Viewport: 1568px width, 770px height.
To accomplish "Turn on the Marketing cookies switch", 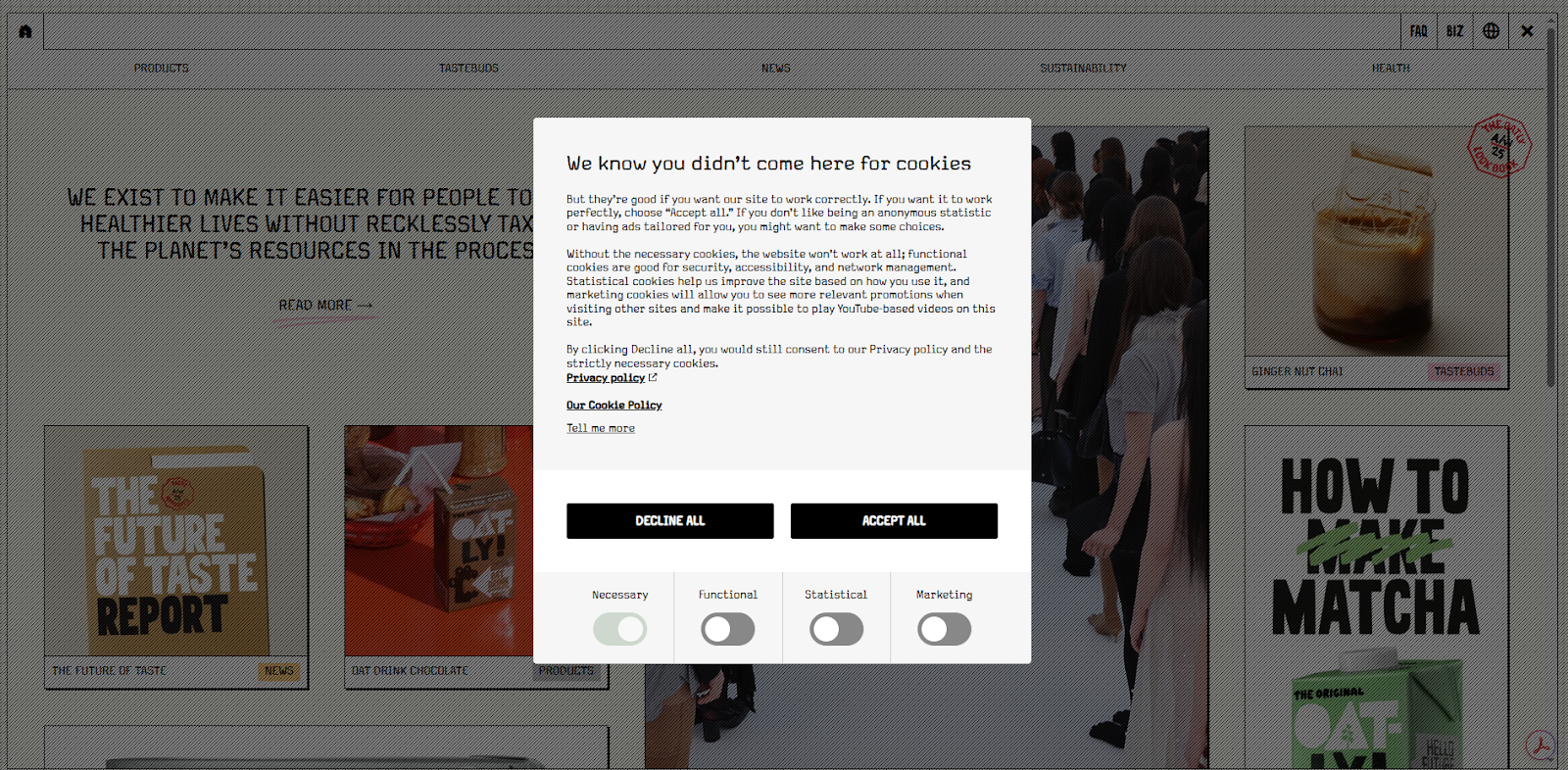I will pos(944,629).
